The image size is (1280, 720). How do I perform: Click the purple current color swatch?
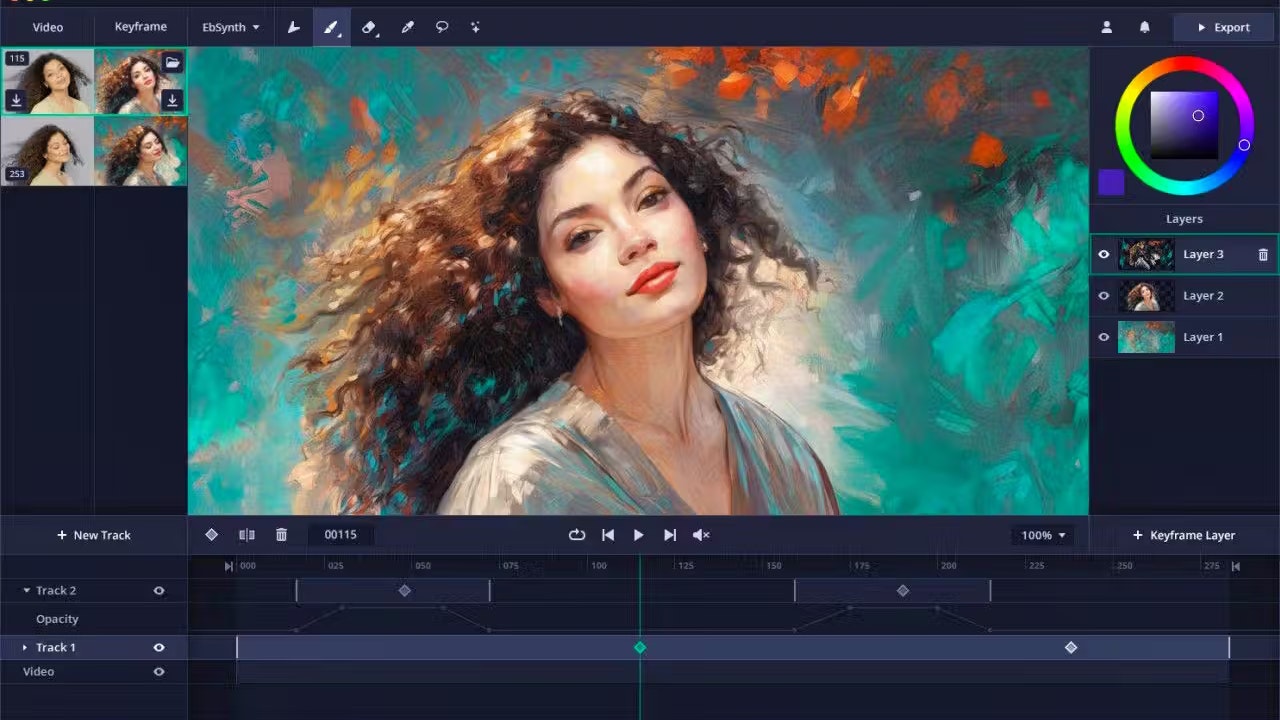(x=1111, y=182)
